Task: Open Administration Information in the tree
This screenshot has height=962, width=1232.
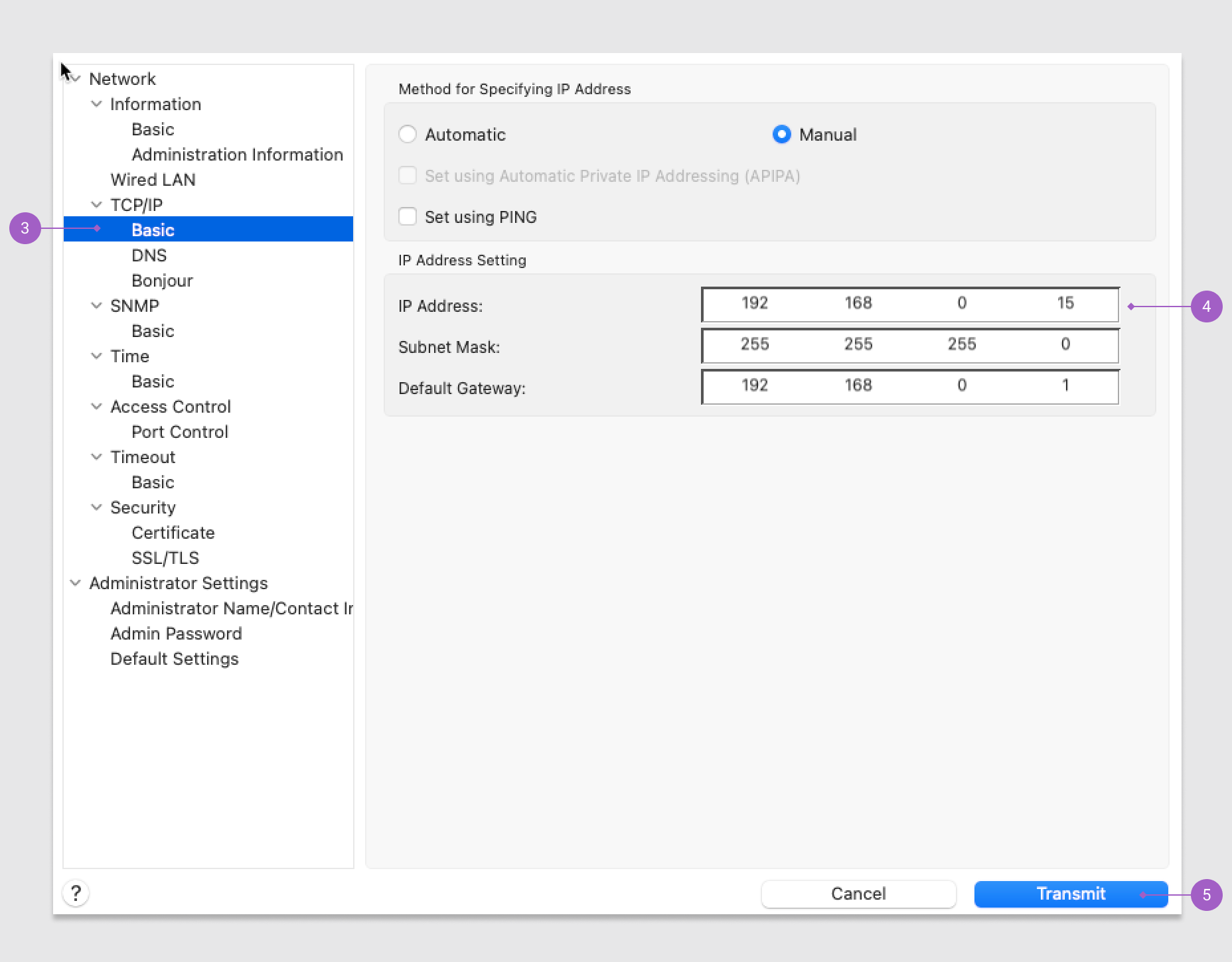Action: tap(237, 155)
